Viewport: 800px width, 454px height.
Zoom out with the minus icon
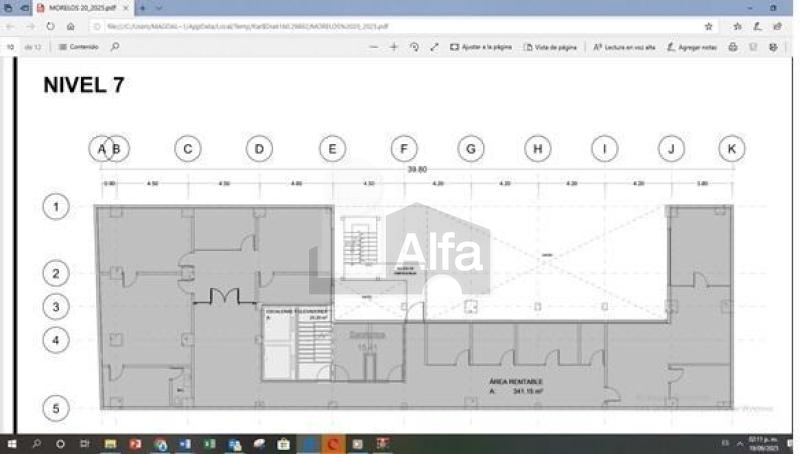[373, 47]
